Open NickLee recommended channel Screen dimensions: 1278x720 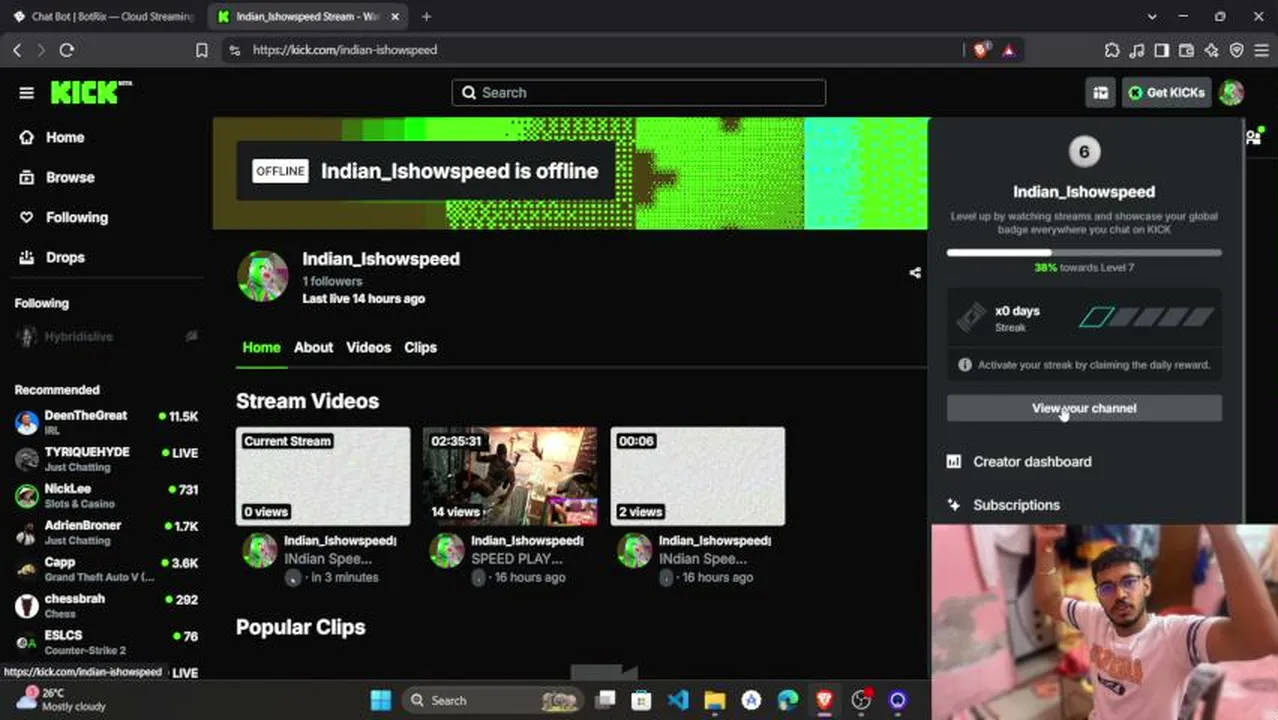pyautogui.click(x=106, y=495)
